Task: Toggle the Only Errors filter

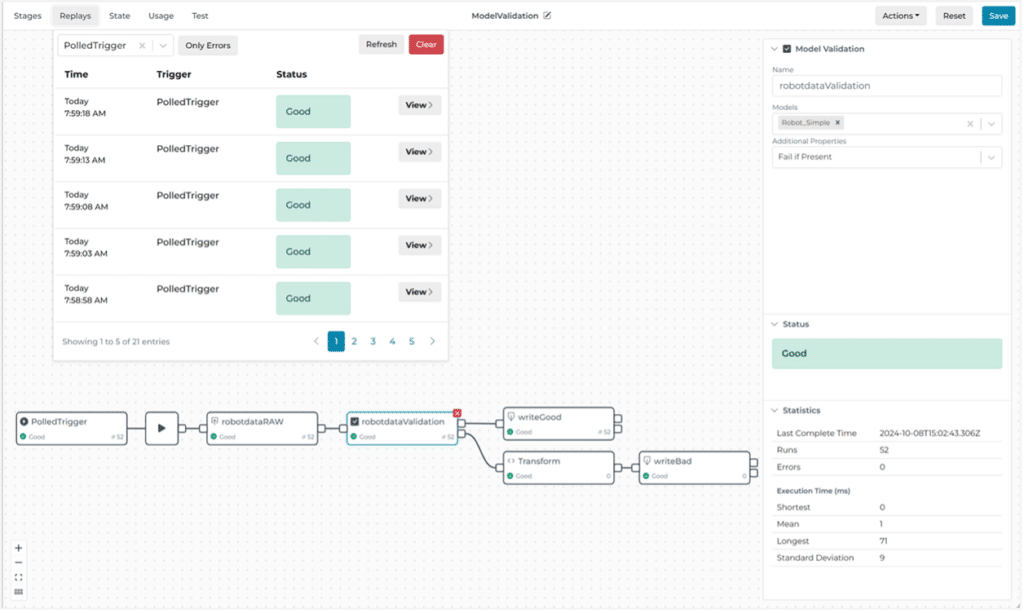Action: (x=208, y=45)
